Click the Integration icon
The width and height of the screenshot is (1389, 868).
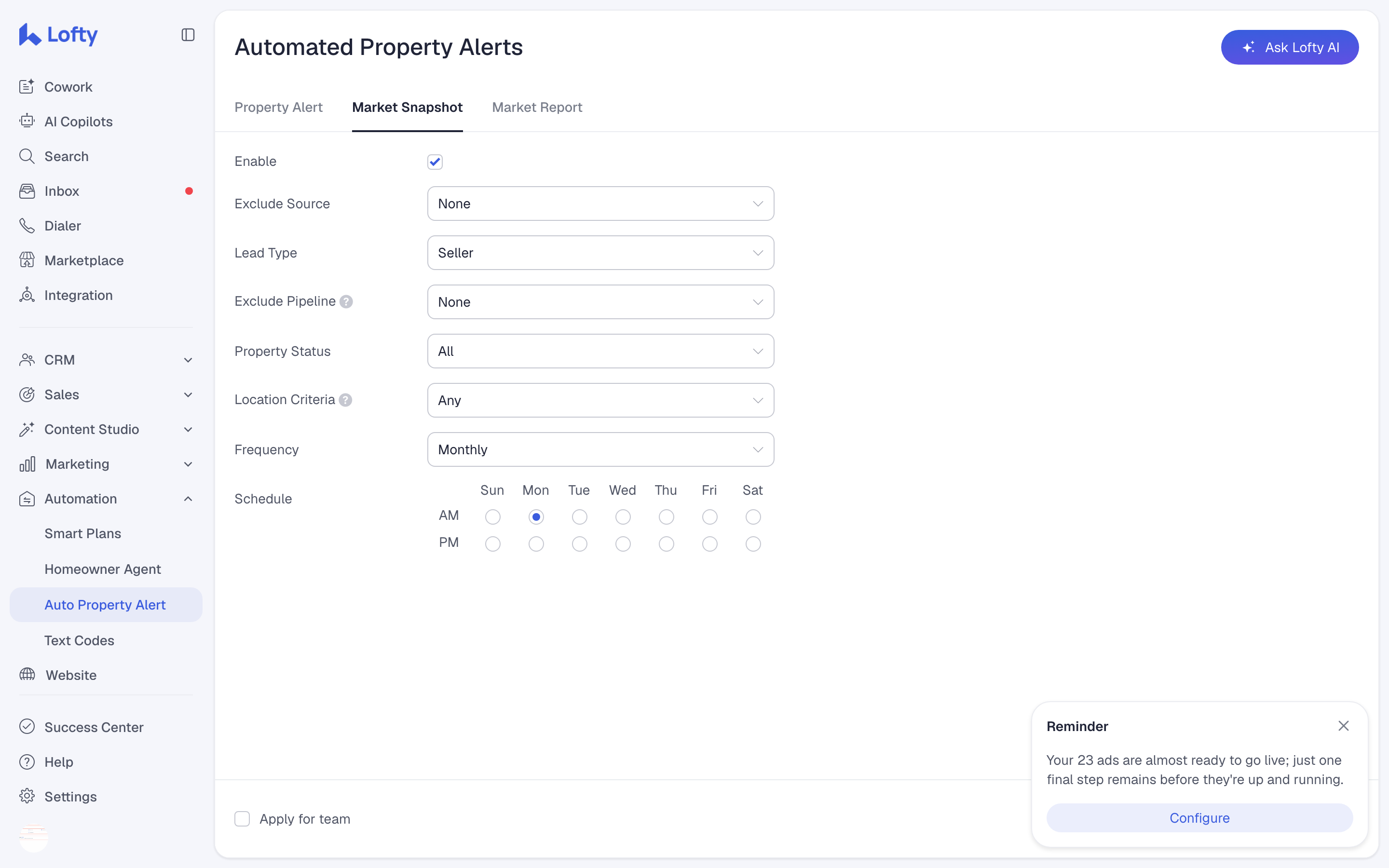(27, 295)
